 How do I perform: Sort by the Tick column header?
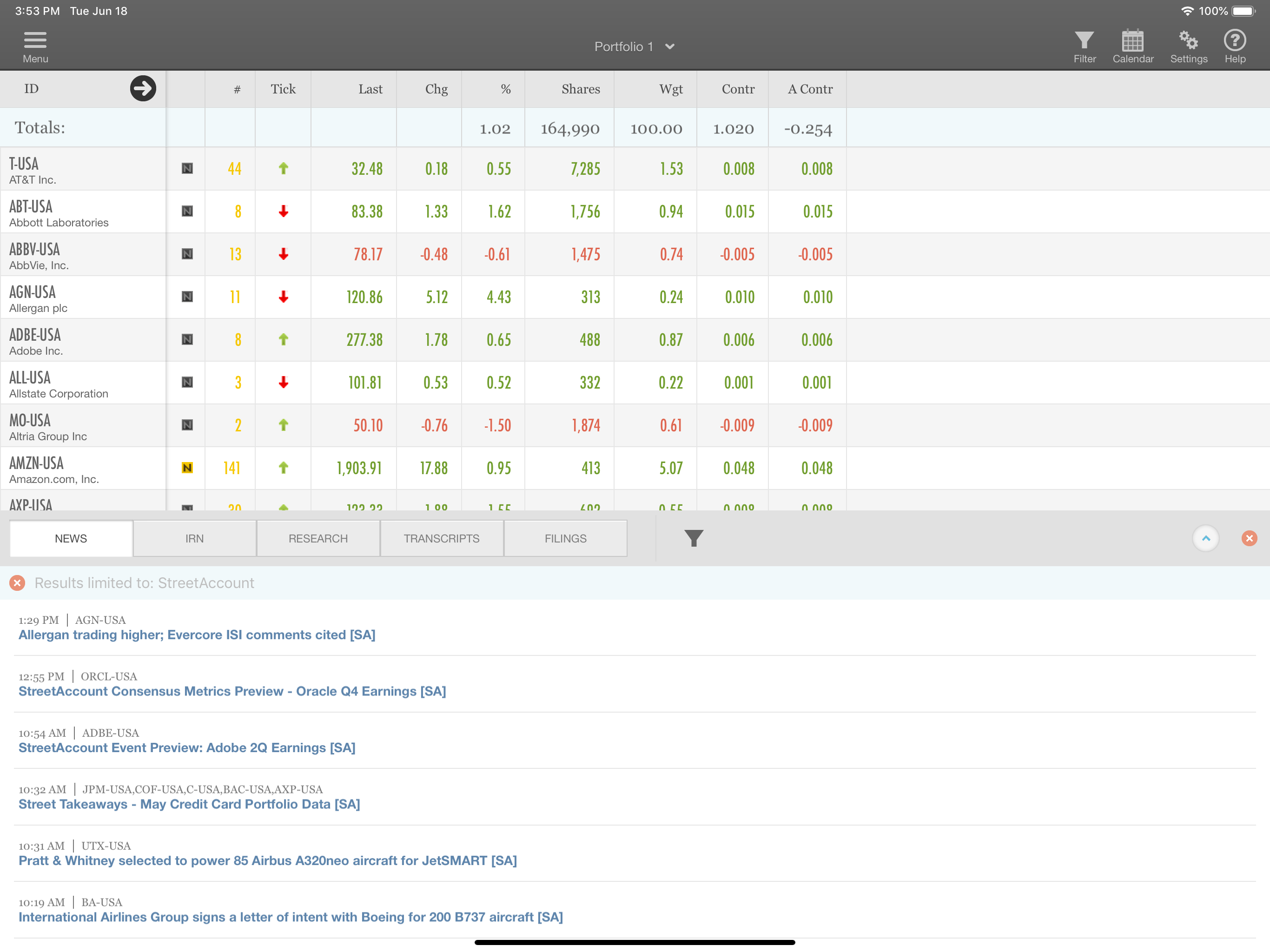[283, 89]
